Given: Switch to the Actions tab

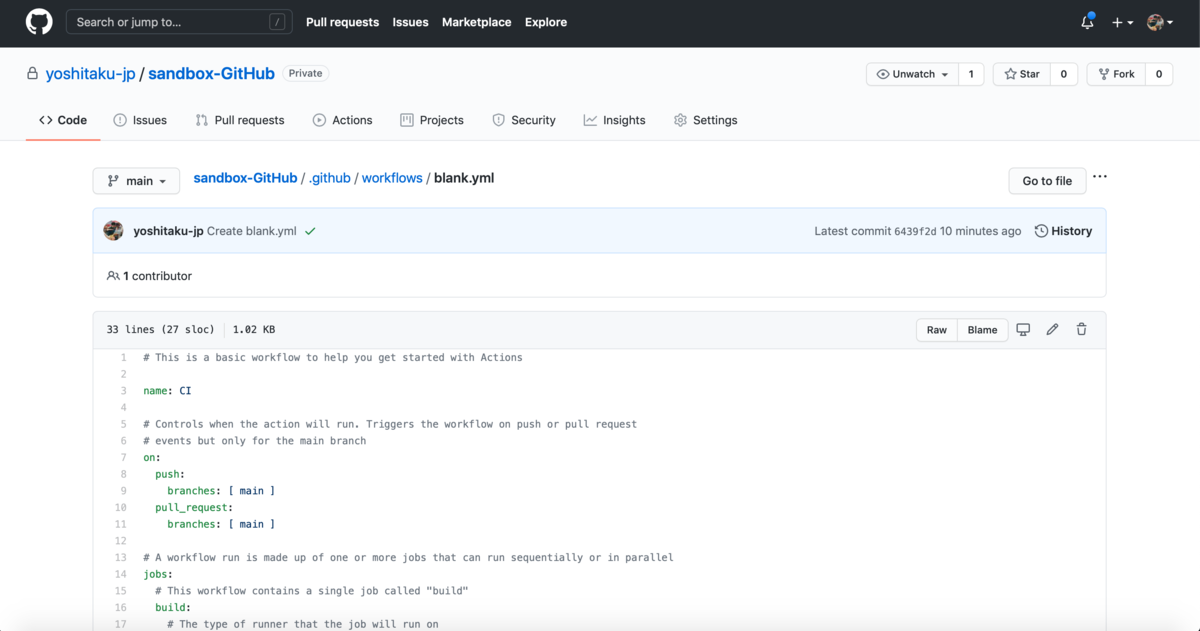Looking at the screenshot, I should (342, 120).
